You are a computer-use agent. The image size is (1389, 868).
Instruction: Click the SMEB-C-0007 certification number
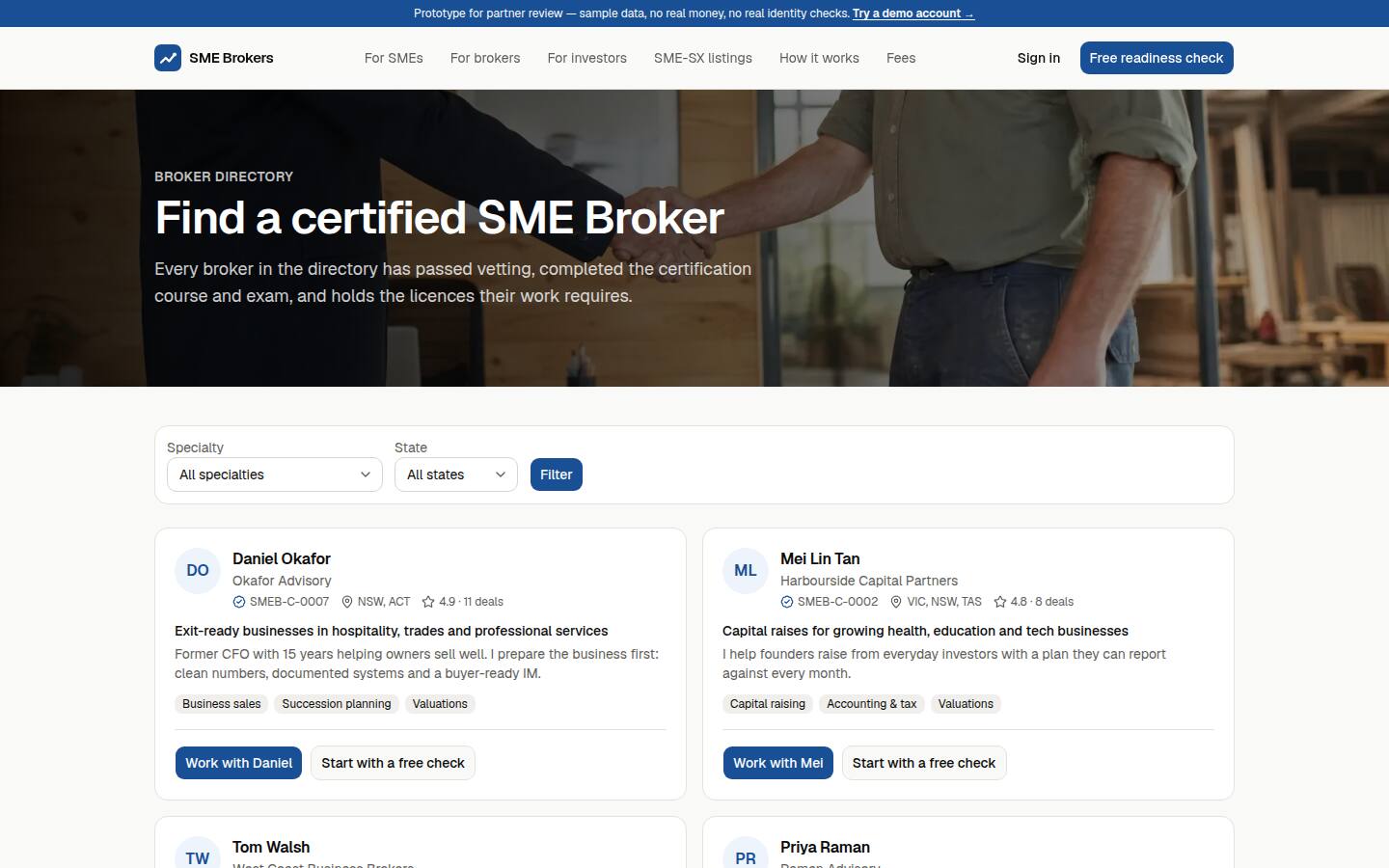coord(289,602)
